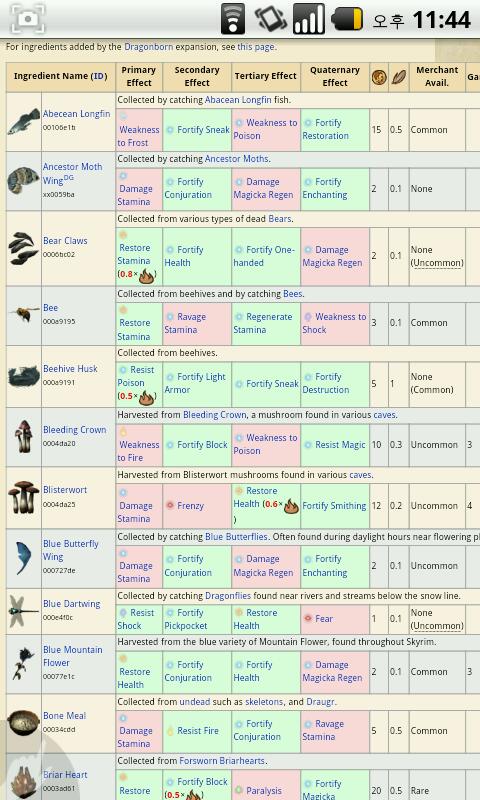Image resolution: width=480 pixels, height=800 pixels.
Task: Tap the gold coin value column icon
Action: [x=378, y=77]
